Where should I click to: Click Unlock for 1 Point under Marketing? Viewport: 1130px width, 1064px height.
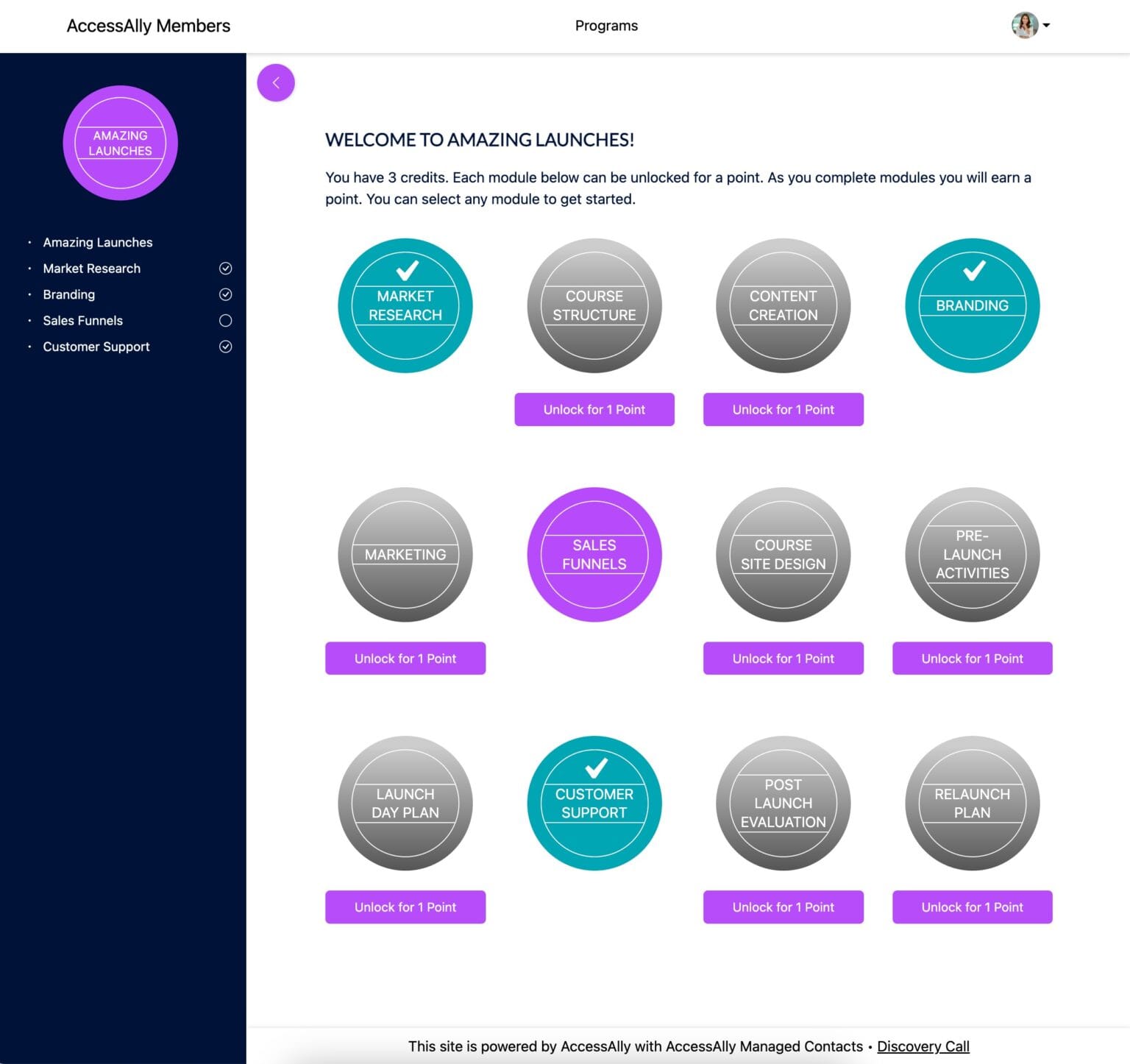[x=405, y=658]
